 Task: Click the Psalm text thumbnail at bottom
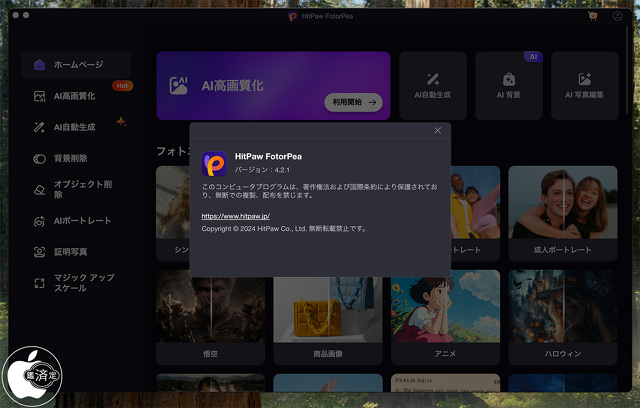tap(445, 383)
